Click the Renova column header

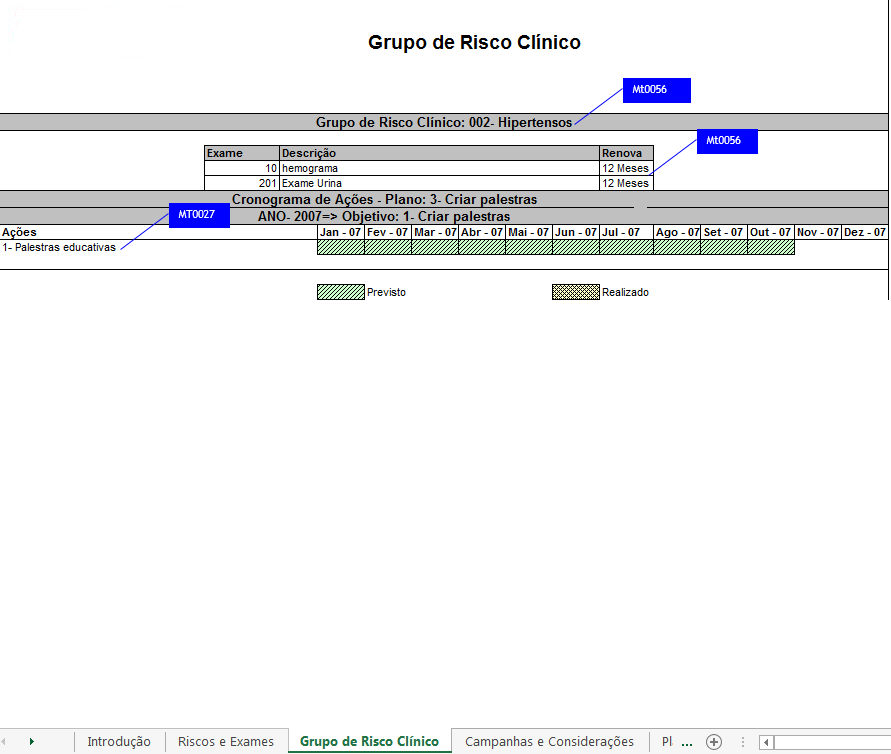[626, 153]
